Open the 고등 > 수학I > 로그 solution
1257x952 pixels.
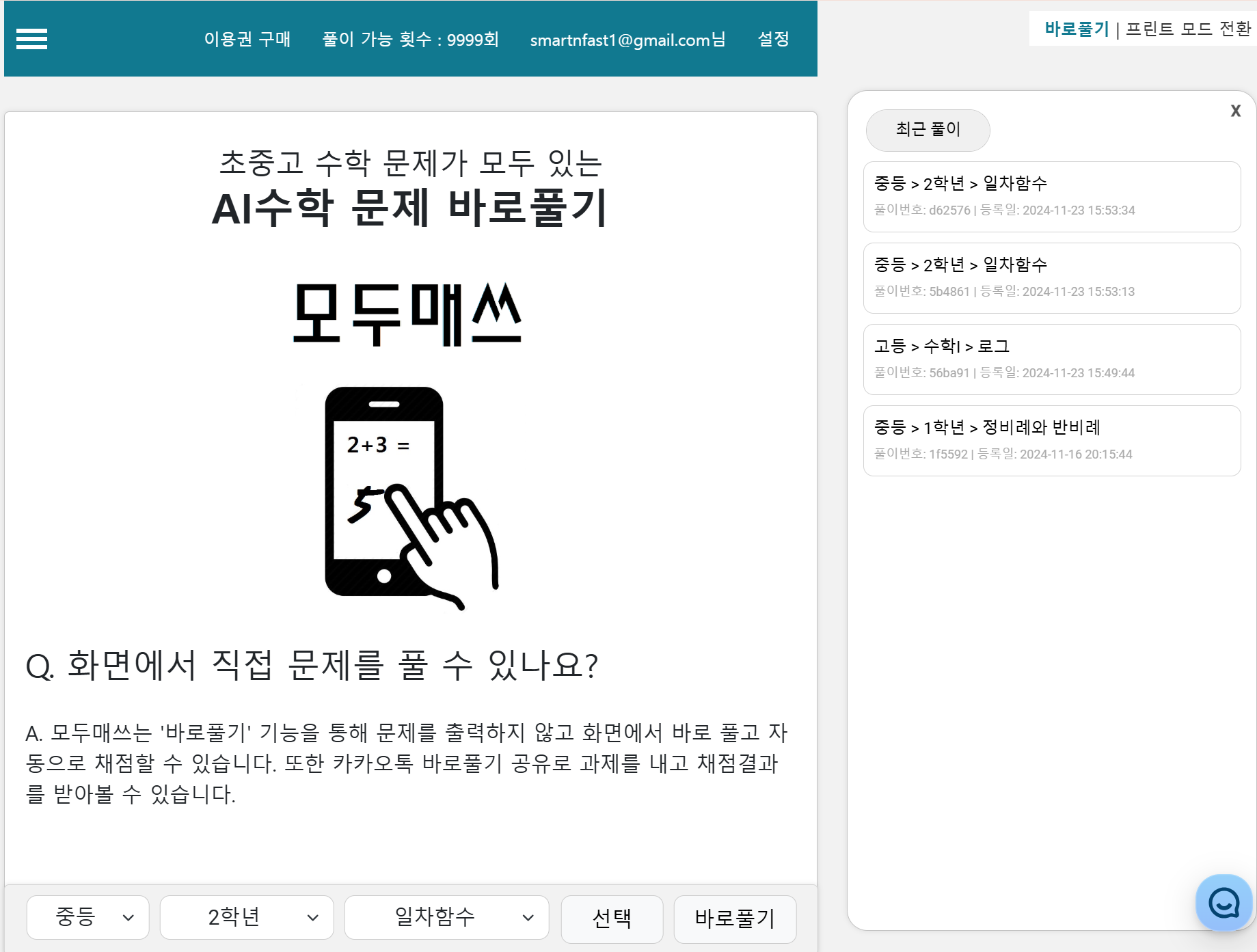click(1052, 359)
